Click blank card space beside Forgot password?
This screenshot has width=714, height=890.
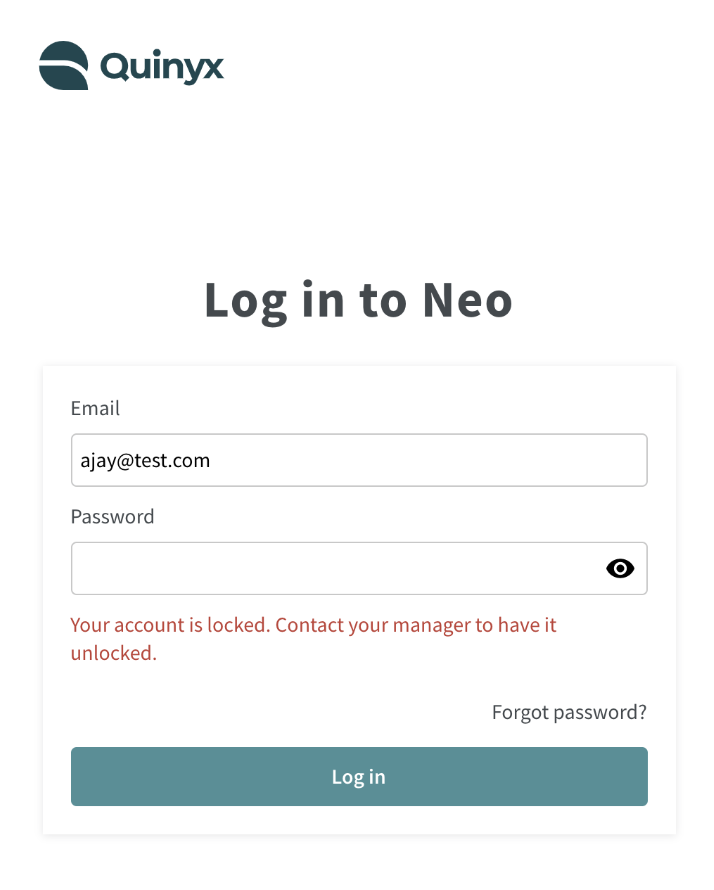[x=278, y=712]
